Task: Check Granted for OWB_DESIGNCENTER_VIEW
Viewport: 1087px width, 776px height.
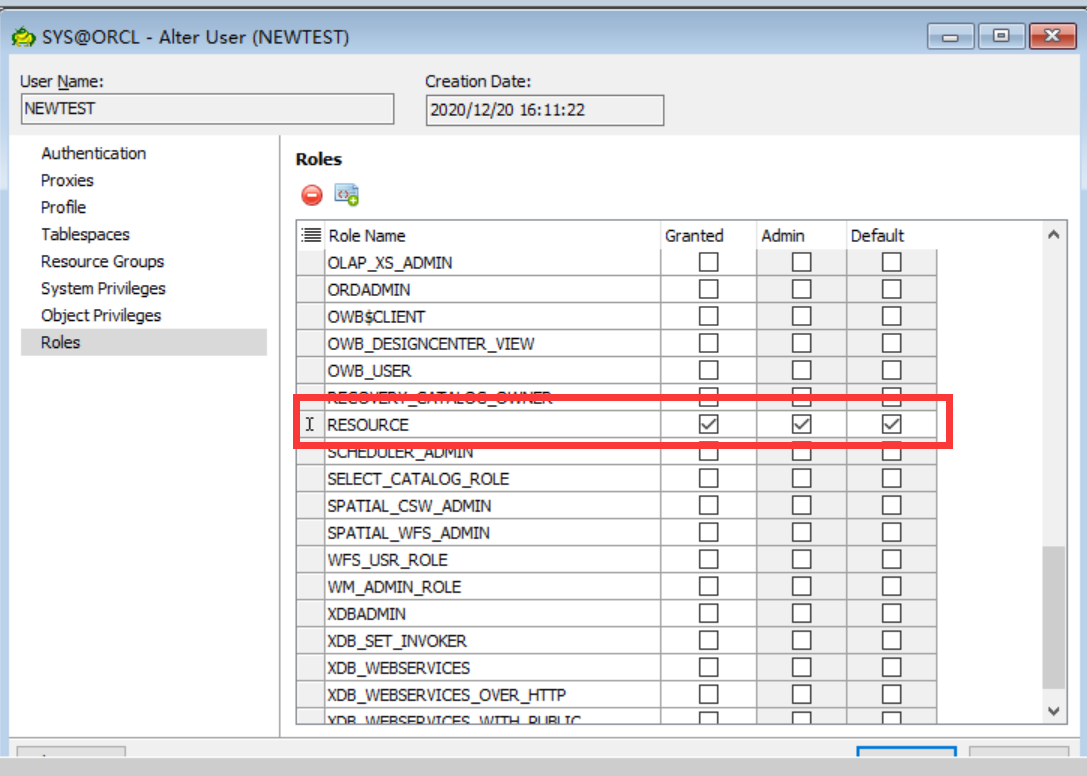Action: pos(708,343)
